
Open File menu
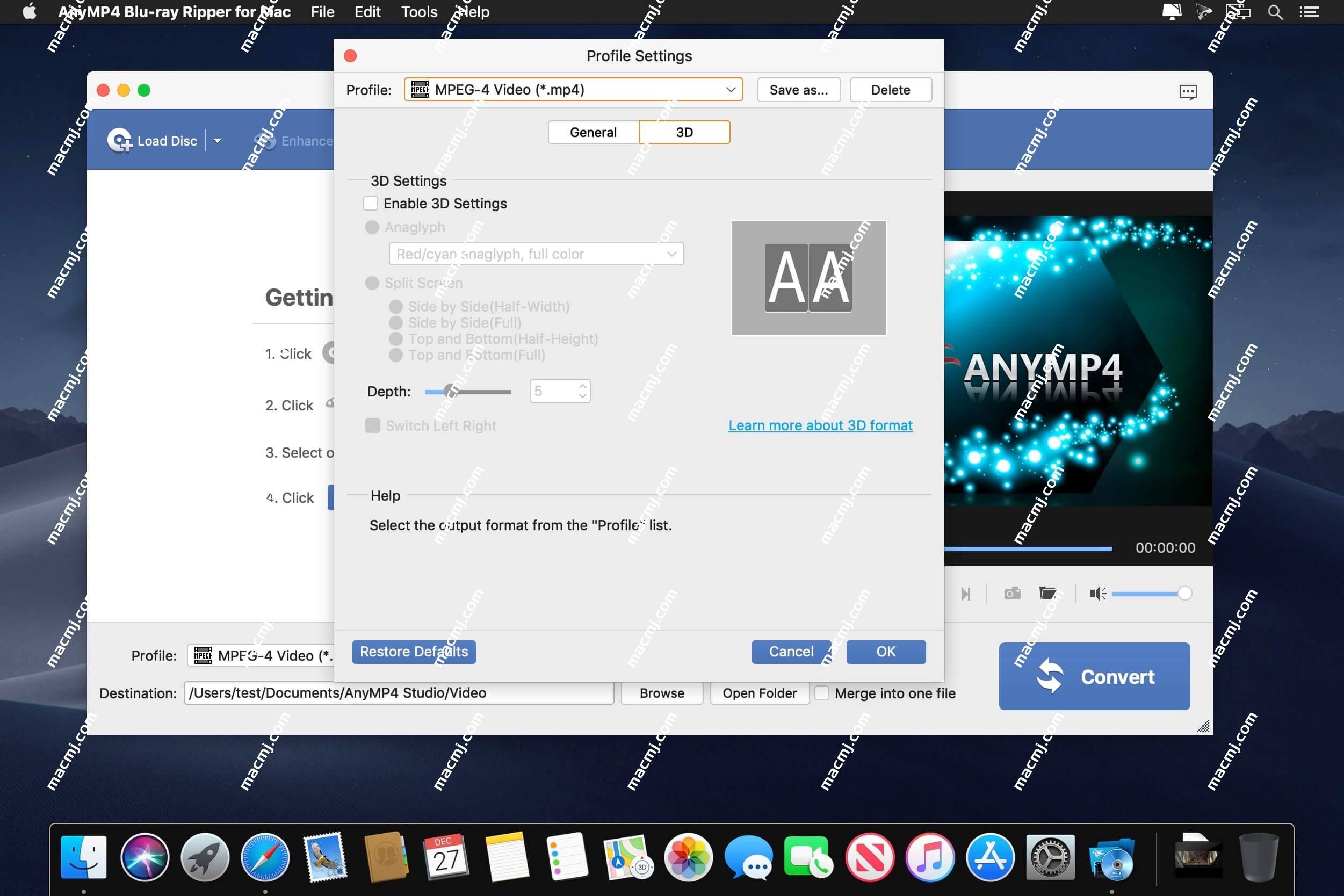322,12
